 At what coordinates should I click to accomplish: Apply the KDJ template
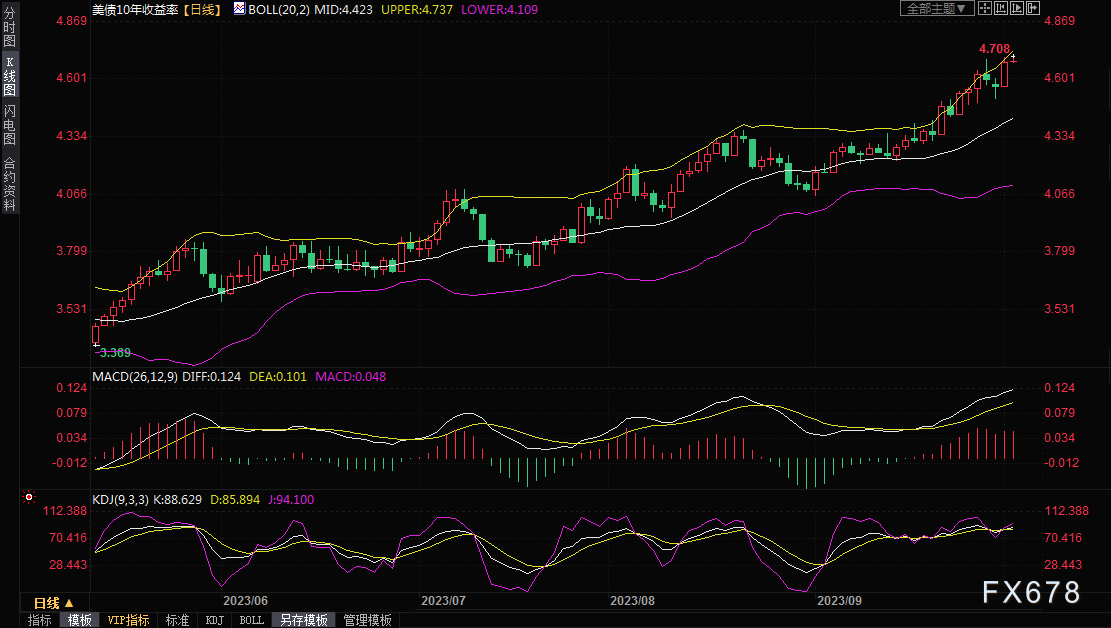click(x=215, y=620)
